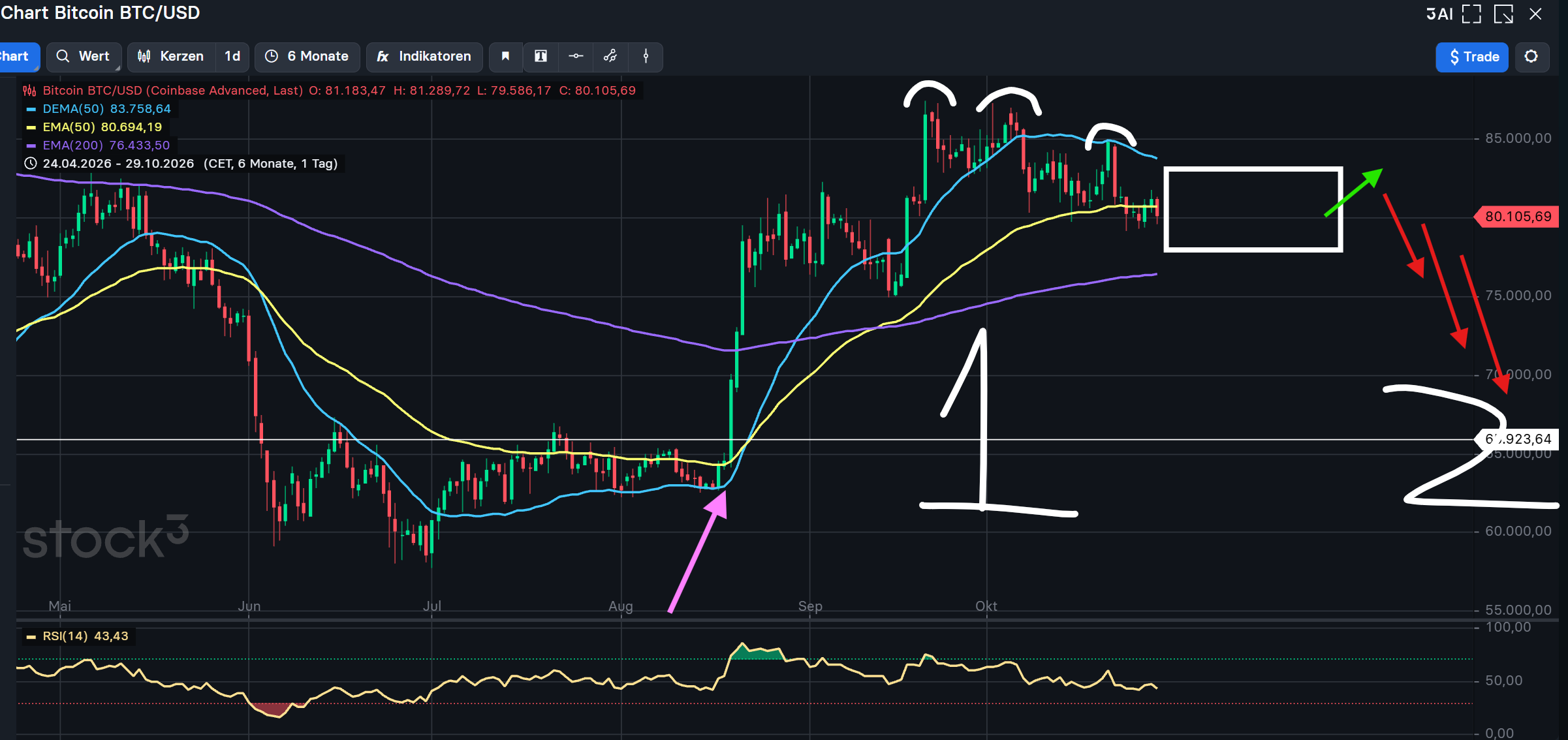This screenshot has height=740, width=1568.
Task: Select the text annotation tool
Action: point(541,57)
